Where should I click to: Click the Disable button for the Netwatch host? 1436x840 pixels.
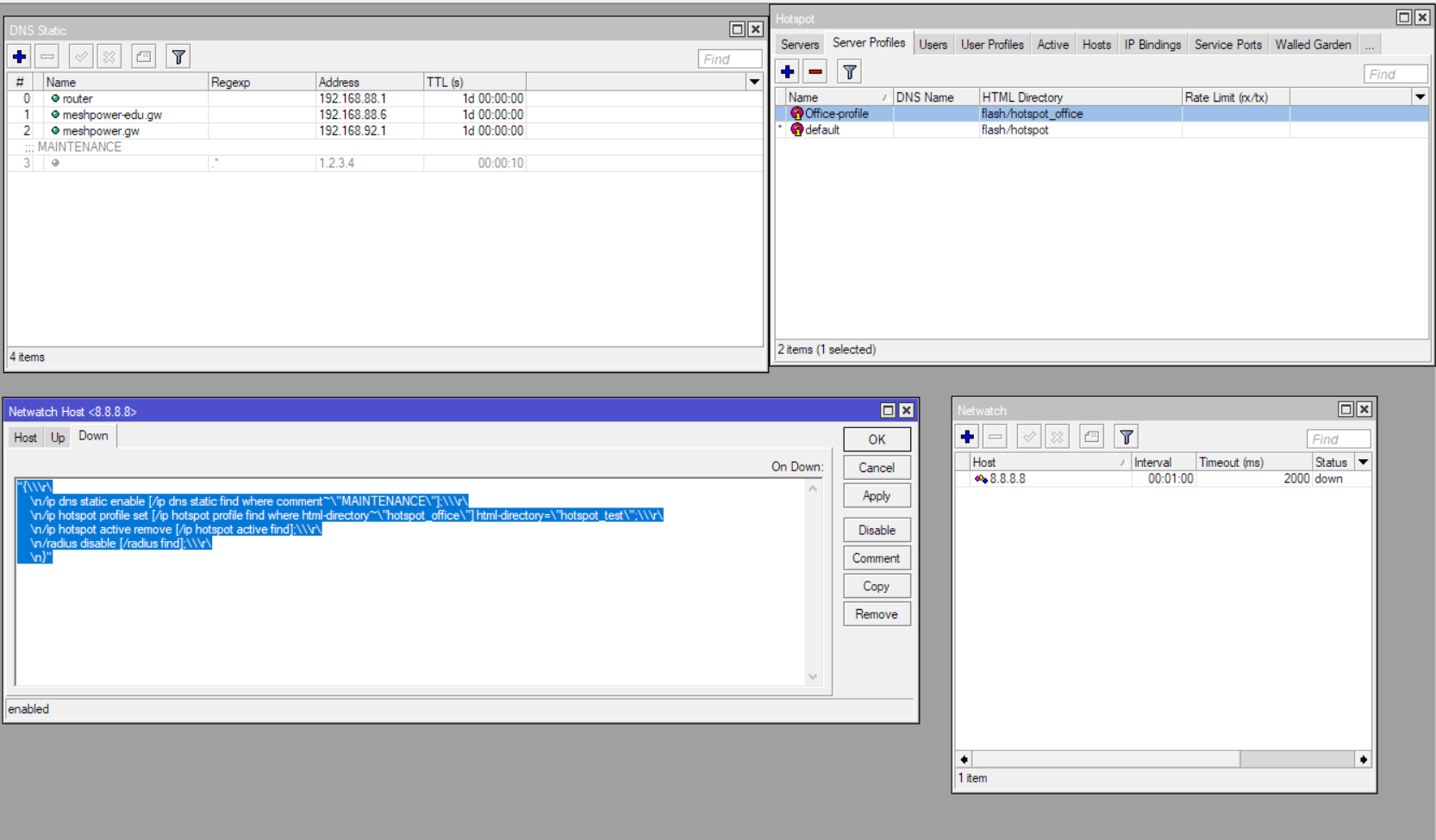(x=877, y=531)
